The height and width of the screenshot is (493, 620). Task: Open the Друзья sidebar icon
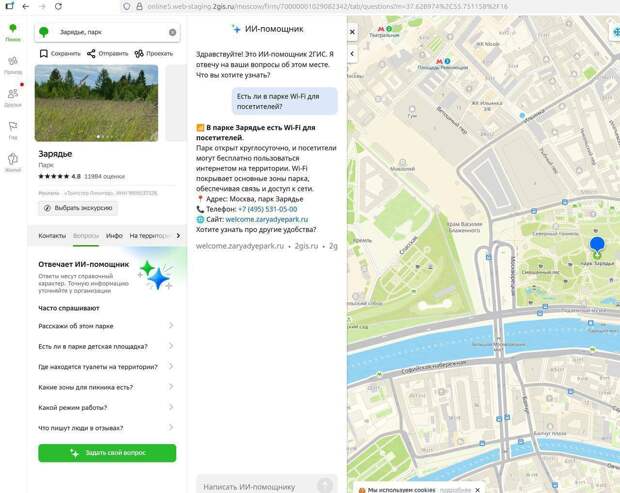tap(12, 97)
